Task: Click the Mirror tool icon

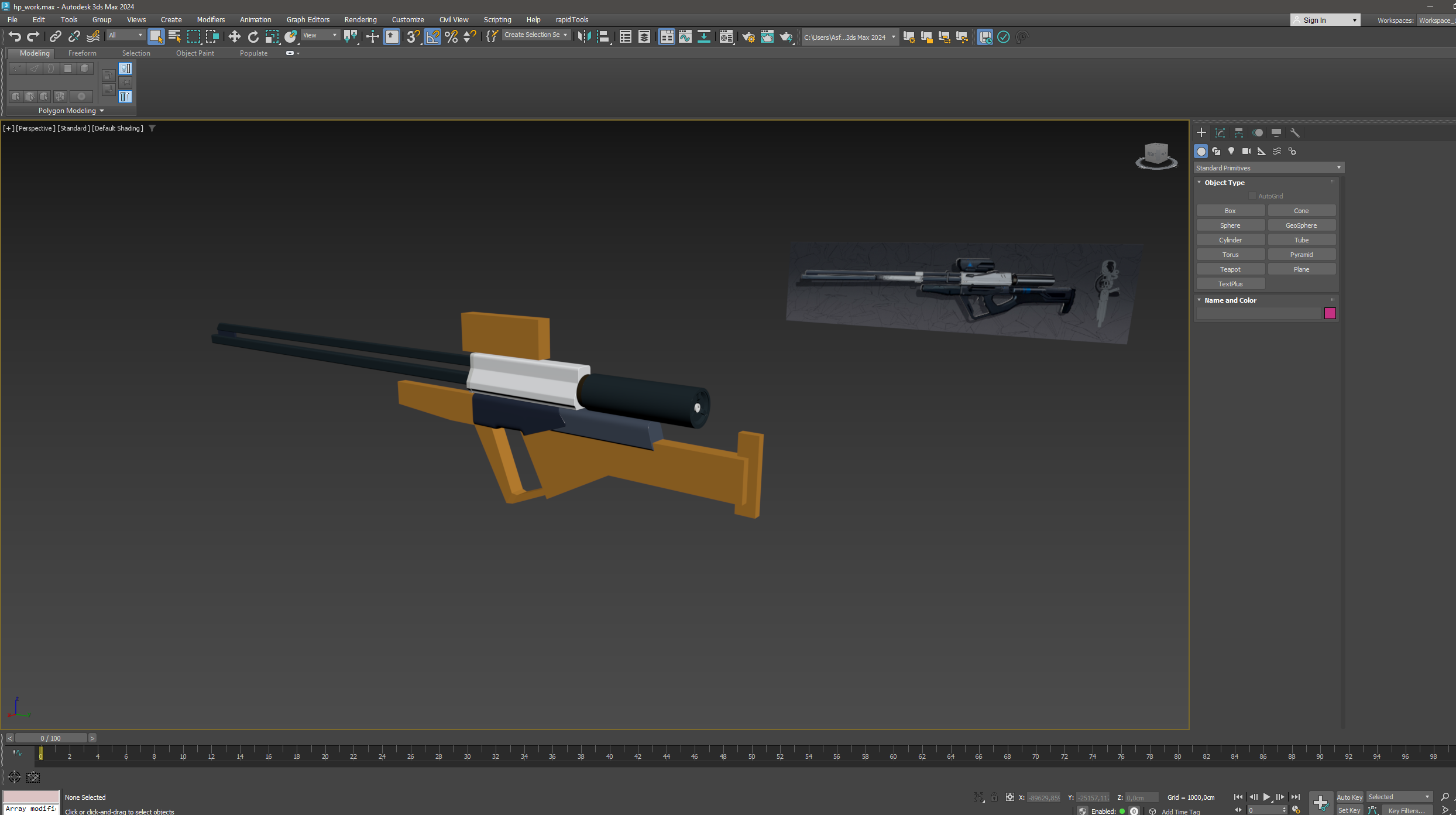Action: (x=583, y=37)
